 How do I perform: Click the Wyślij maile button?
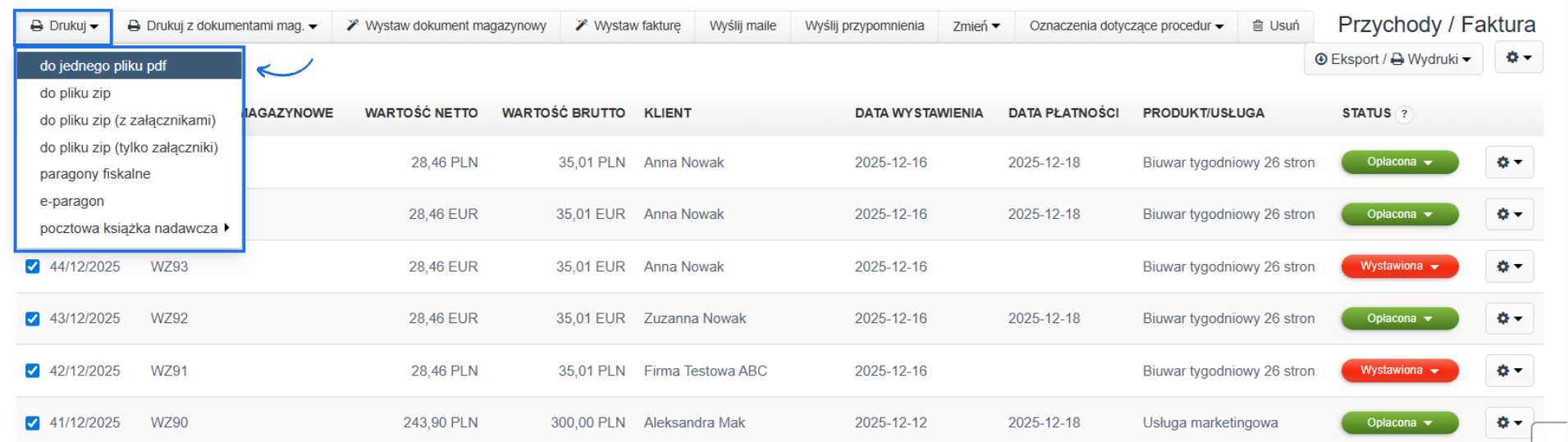tap(743, 26)
